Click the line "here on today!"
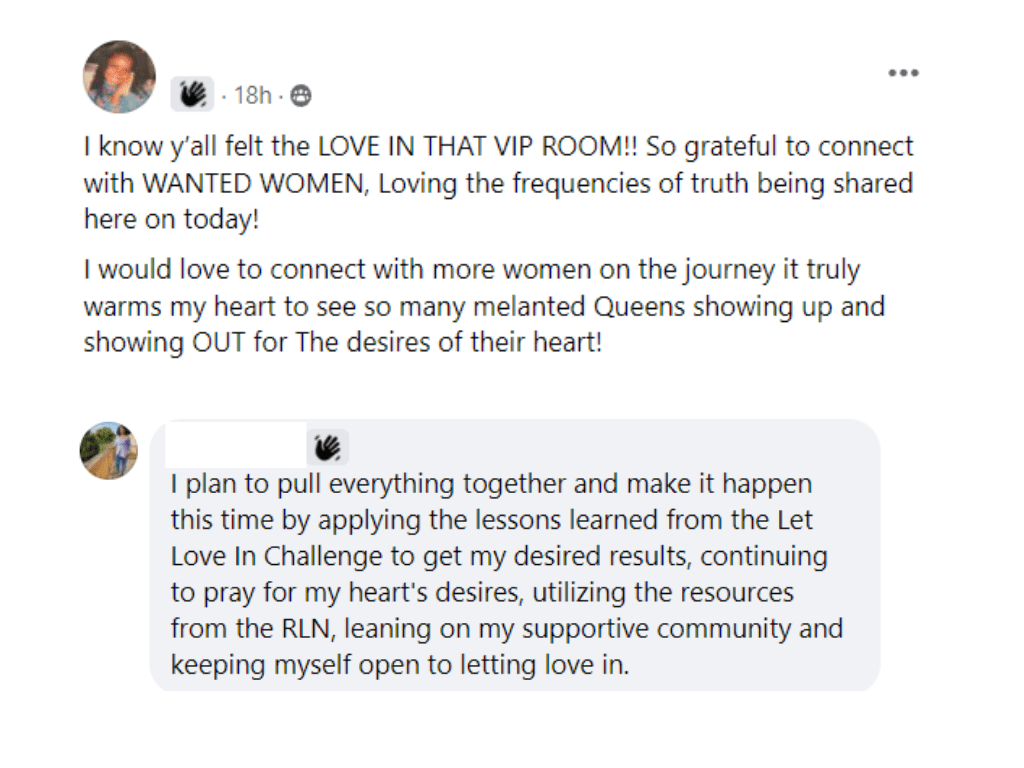 (170, 221)
